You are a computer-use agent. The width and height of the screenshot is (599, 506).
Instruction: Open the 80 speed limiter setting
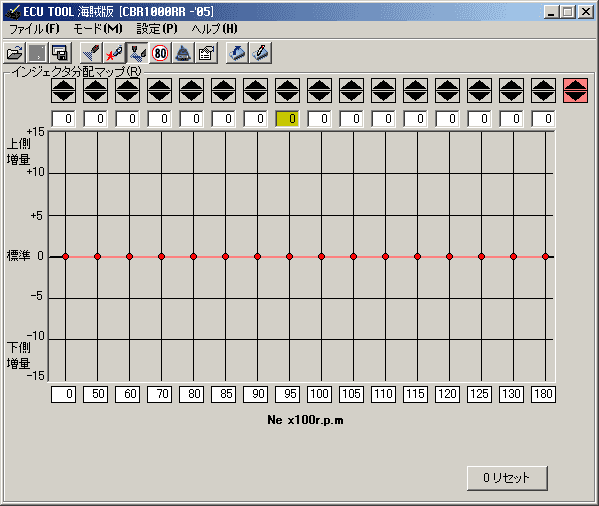[160, 53]
